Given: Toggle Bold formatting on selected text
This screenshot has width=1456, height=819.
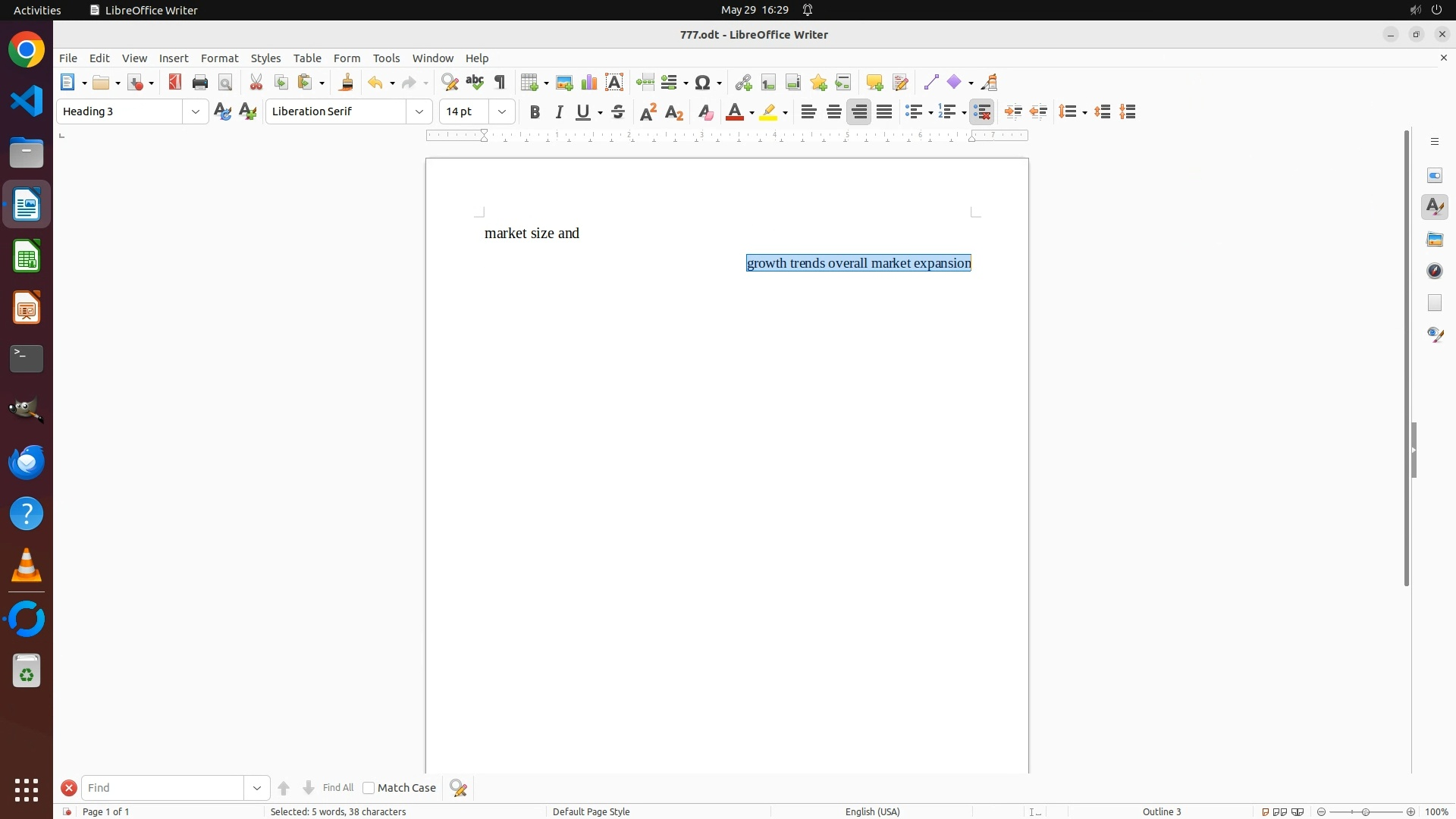Looking at the screenshot, I should tap(535, 112).
